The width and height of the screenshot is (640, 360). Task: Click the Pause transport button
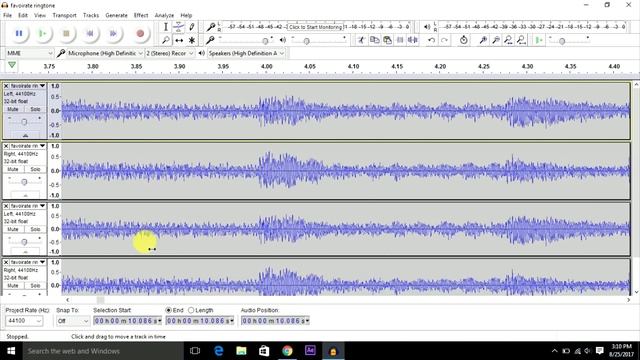pos(19,33)
